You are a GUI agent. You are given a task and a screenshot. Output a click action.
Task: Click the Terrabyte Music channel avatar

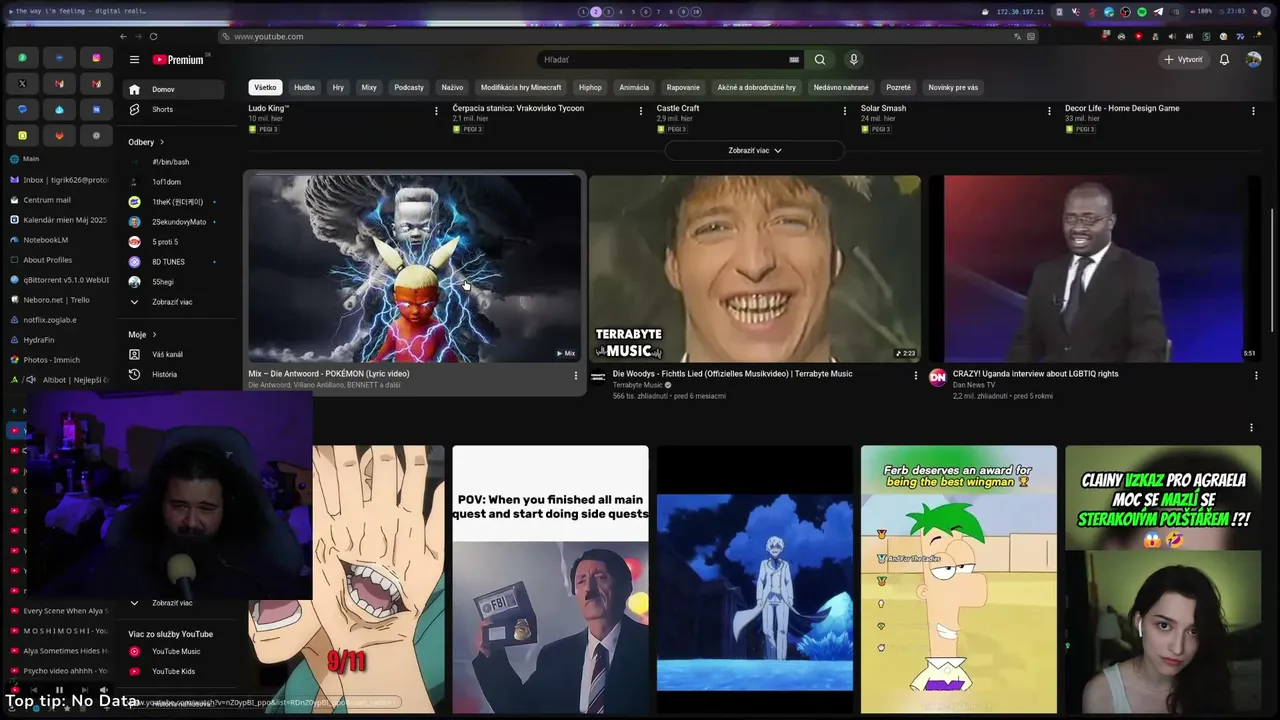pyautogui.click(x=598, y=377)
